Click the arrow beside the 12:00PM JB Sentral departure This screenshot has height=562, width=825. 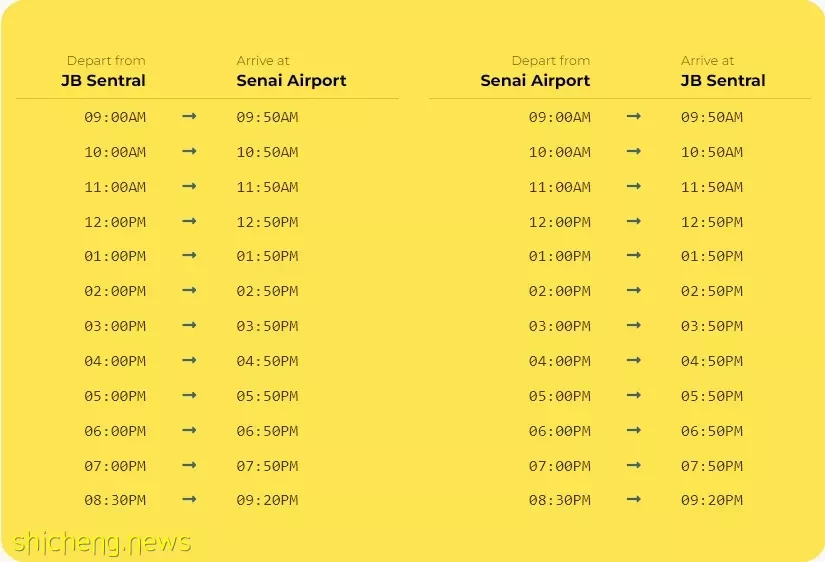tap(189, 221)
